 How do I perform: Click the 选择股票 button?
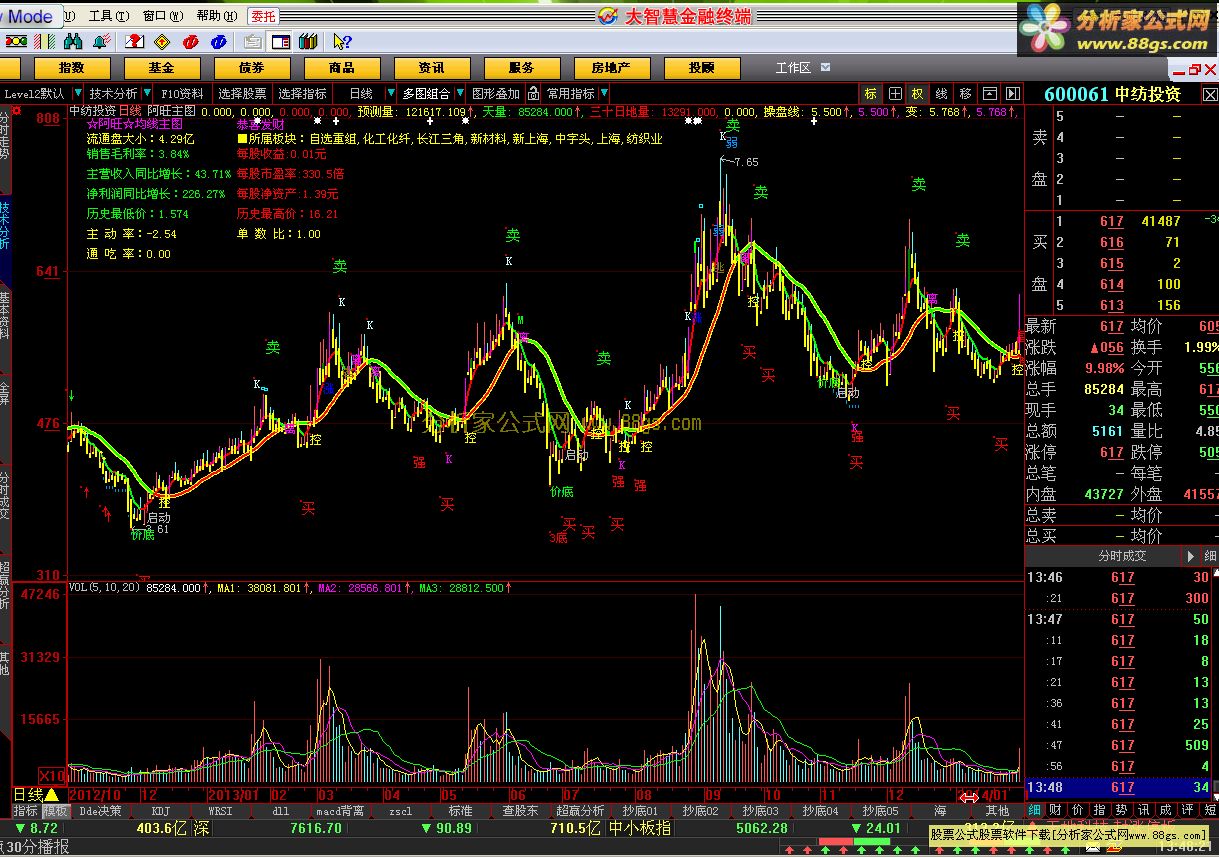(x=242, y=93)
